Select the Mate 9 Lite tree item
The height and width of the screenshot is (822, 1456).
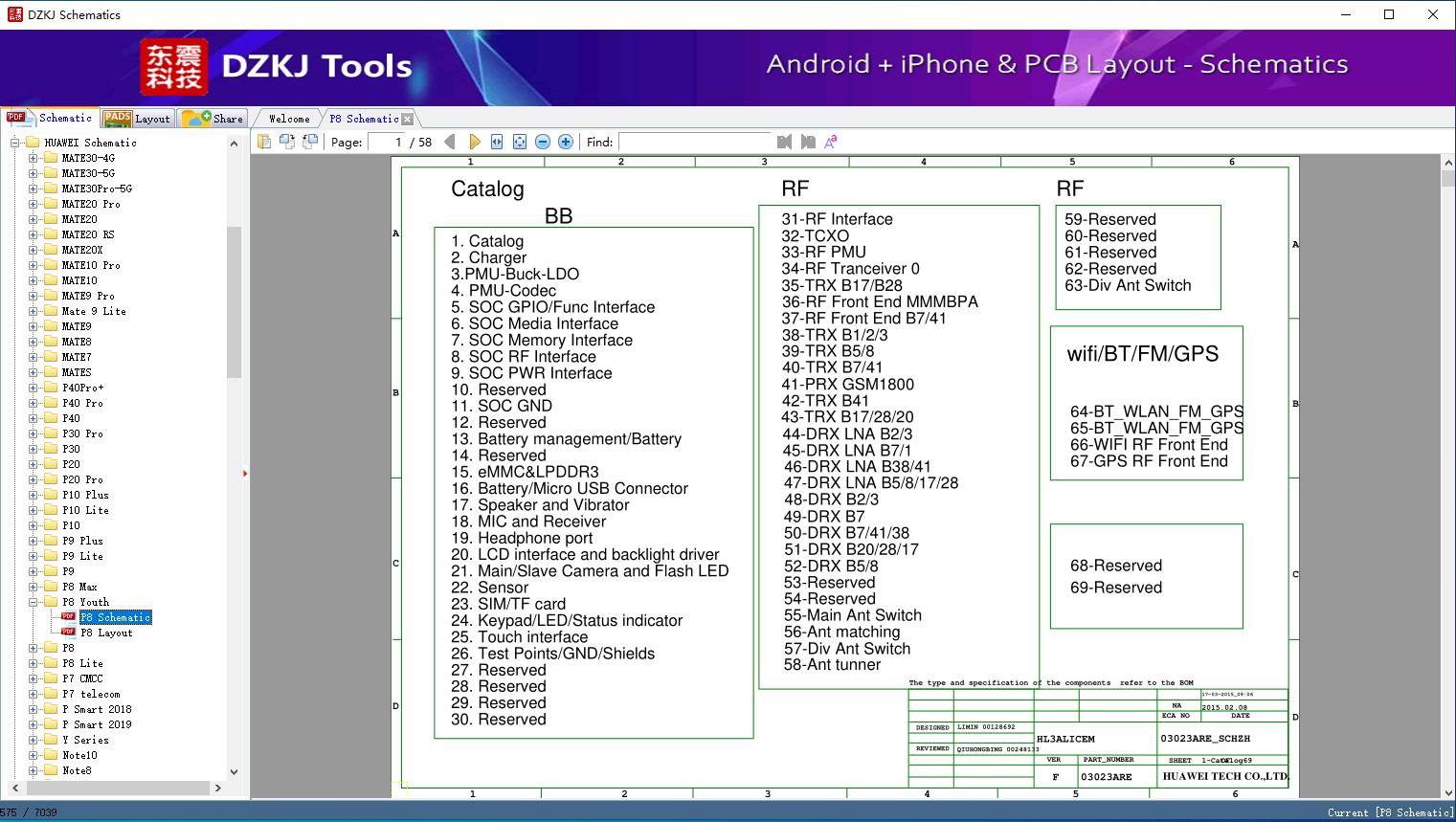click(x=94, y=311)
